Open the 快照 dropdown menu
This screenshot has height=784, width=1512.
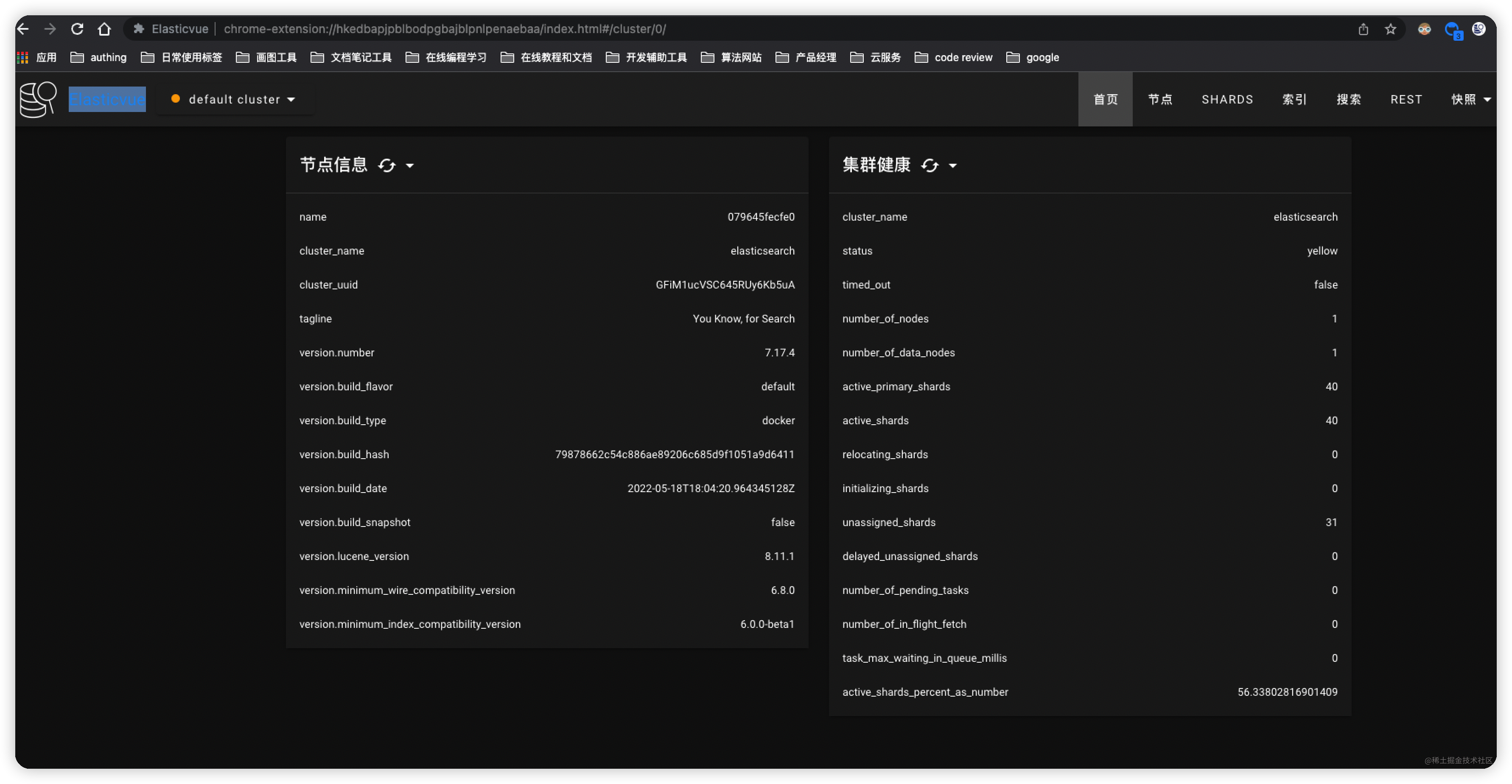point(1471,99)
